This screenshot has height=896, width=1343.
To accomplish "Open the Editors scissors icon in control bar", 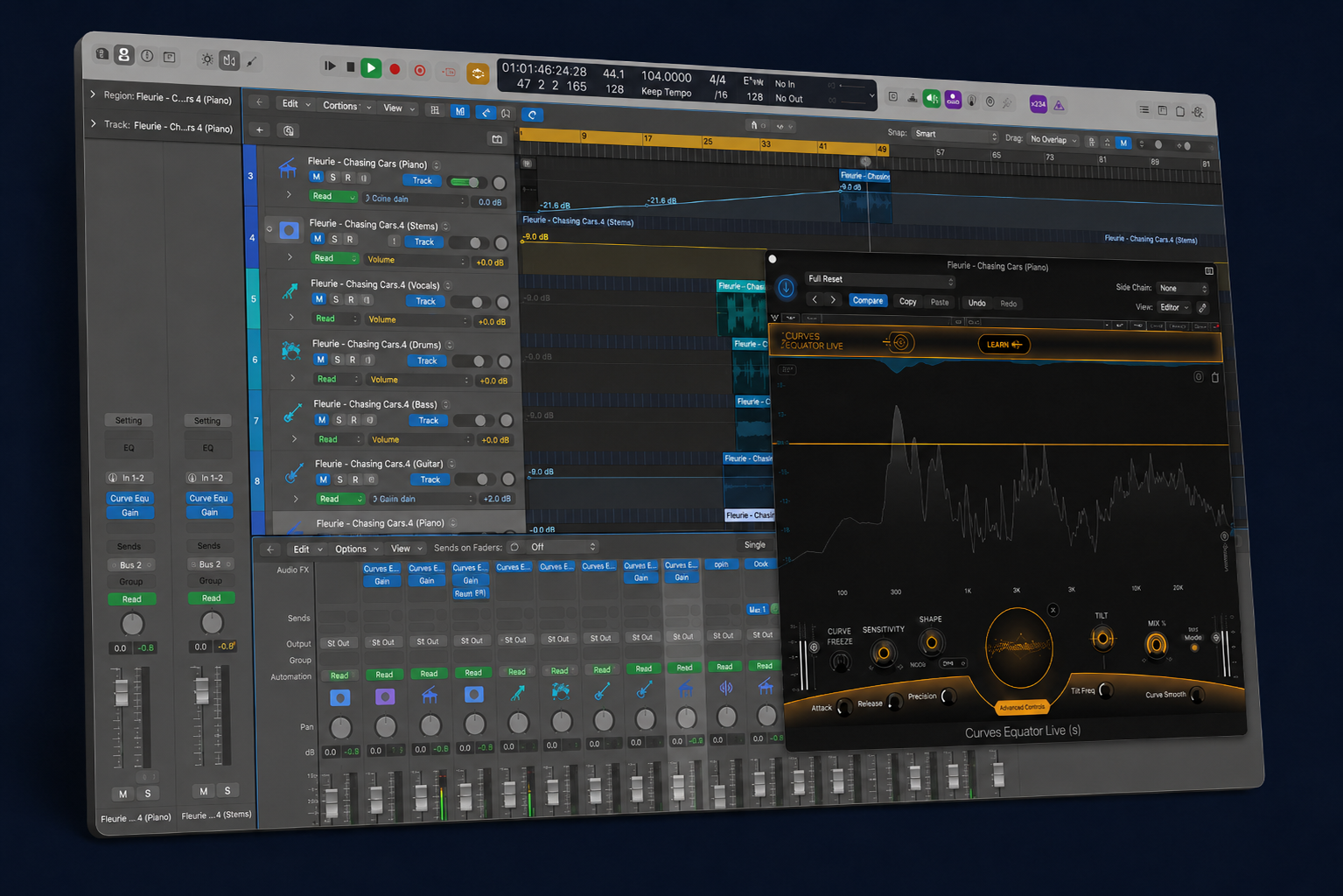I will coord(252,61).
